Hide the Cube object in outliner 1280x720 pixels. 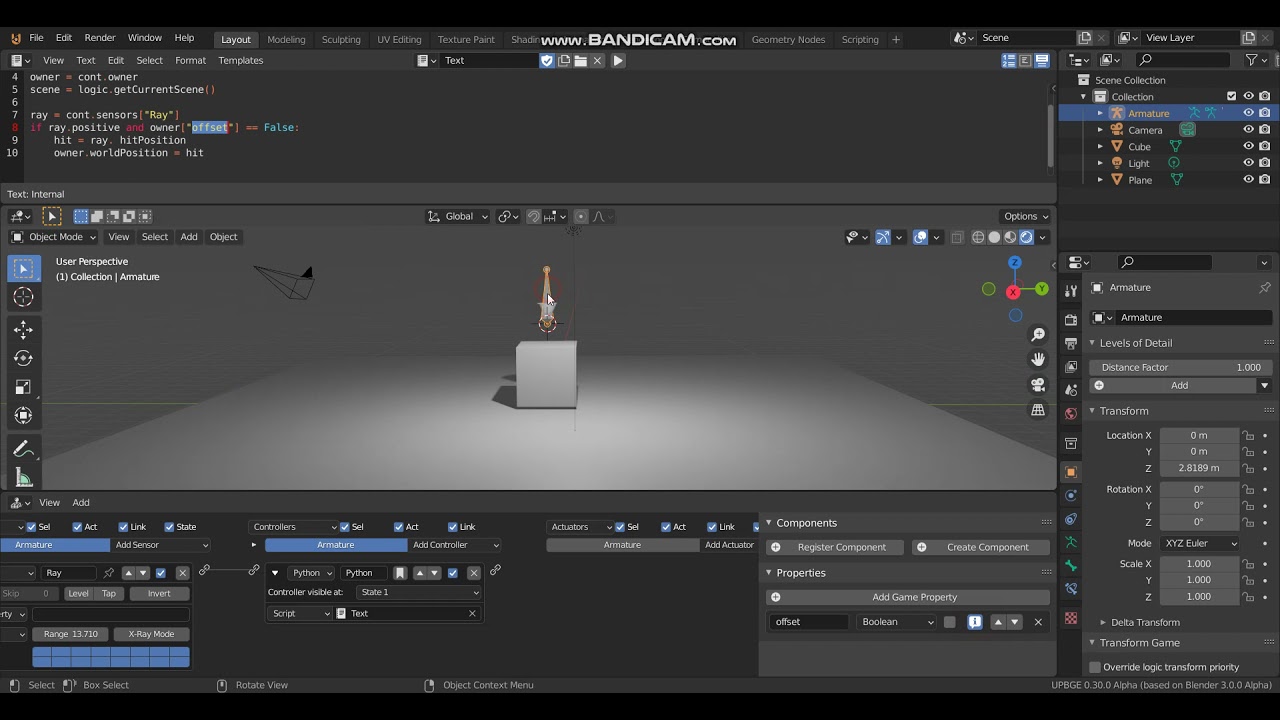[x=1248, y=146]
